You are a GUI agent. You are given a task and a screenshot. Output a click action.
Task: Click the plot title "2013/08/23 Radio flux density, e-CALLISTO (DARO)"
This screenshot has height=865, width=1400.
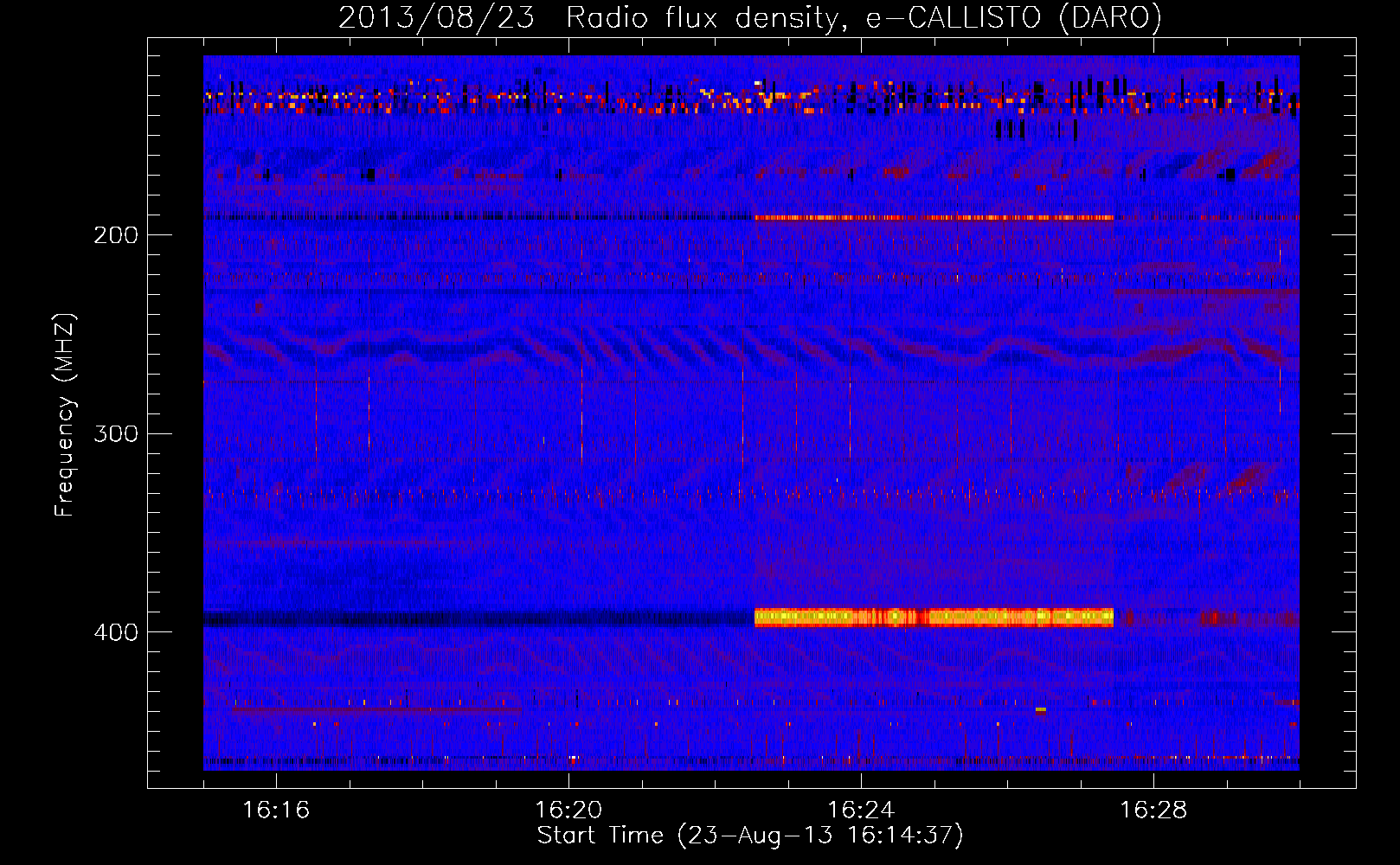[750, 17]
